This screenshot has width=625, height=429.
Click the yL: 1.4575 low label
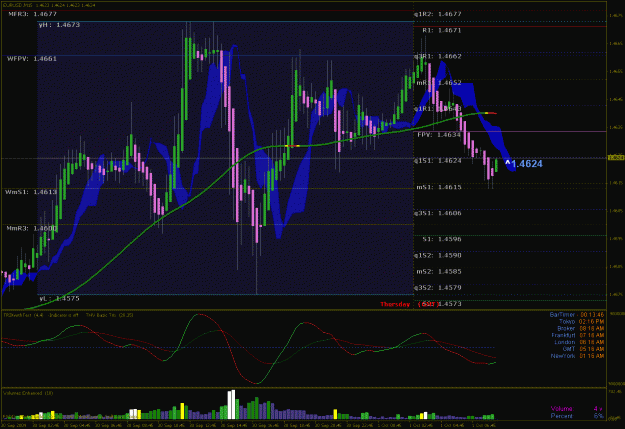click(x=59, y=298)
